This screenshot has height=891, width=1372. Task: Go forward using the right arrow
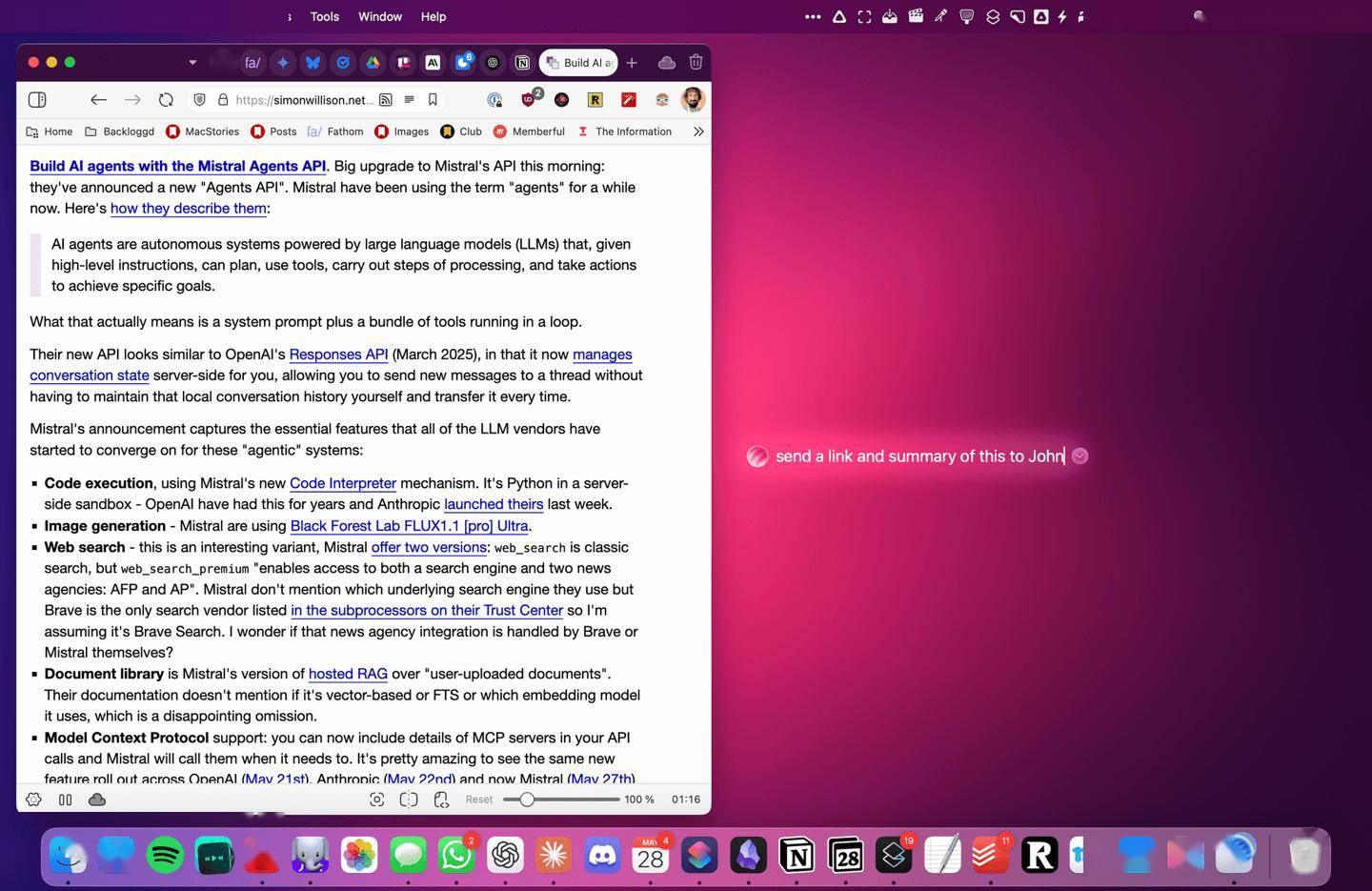tap(132, 99)
